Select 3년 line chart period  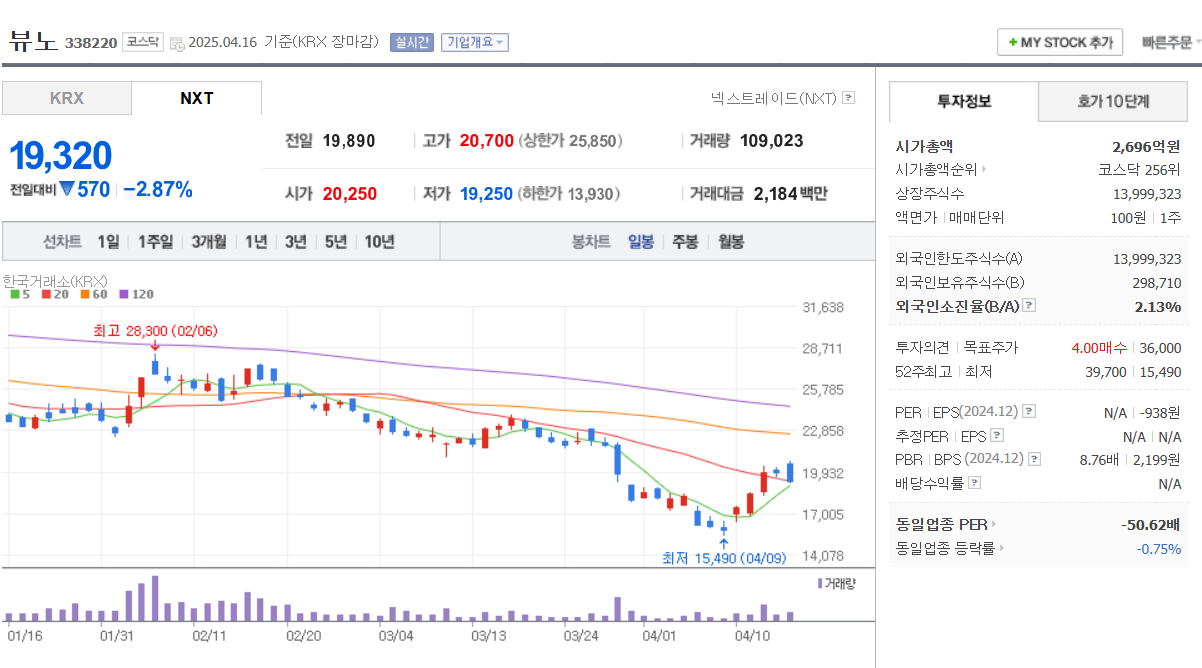(295, 241)
